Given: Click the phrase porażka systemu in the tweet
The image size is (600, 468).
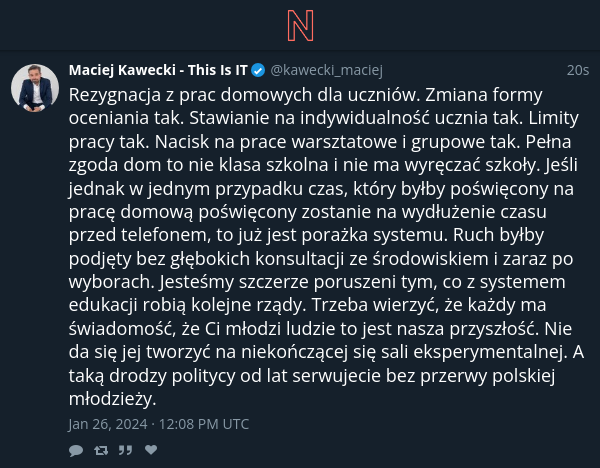Looking at the screenshot, I should coord(374,235).
